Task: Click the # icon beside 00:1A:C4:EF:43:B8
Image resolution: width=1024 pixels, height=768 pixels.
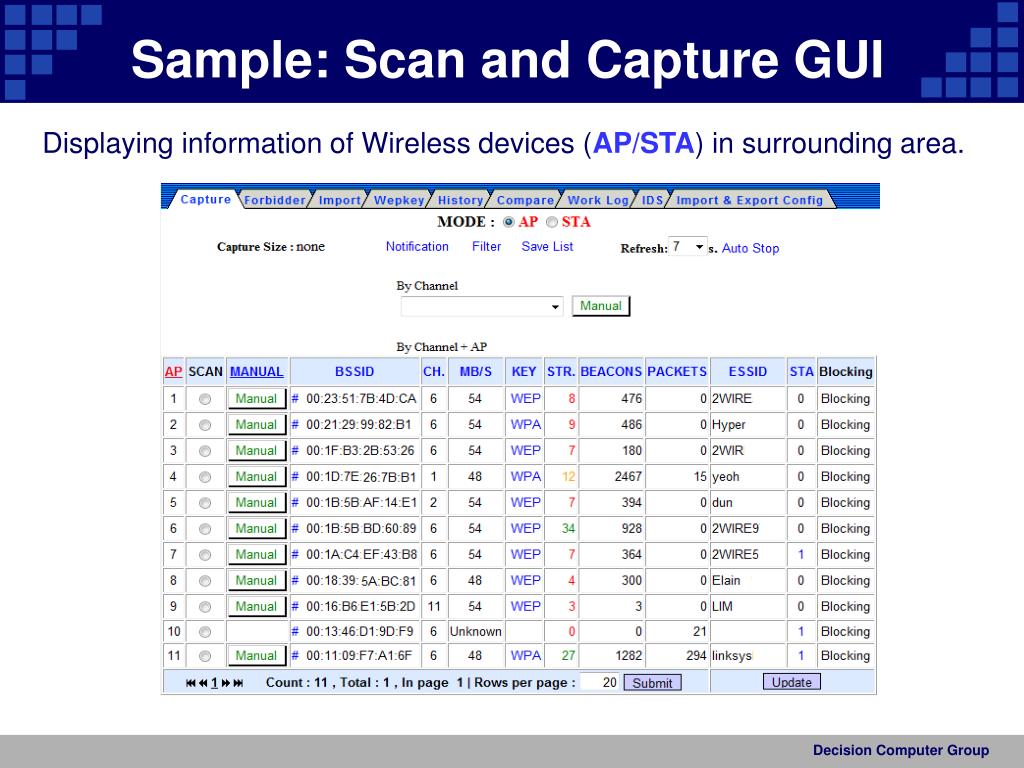Action: (x=295, y=554)
